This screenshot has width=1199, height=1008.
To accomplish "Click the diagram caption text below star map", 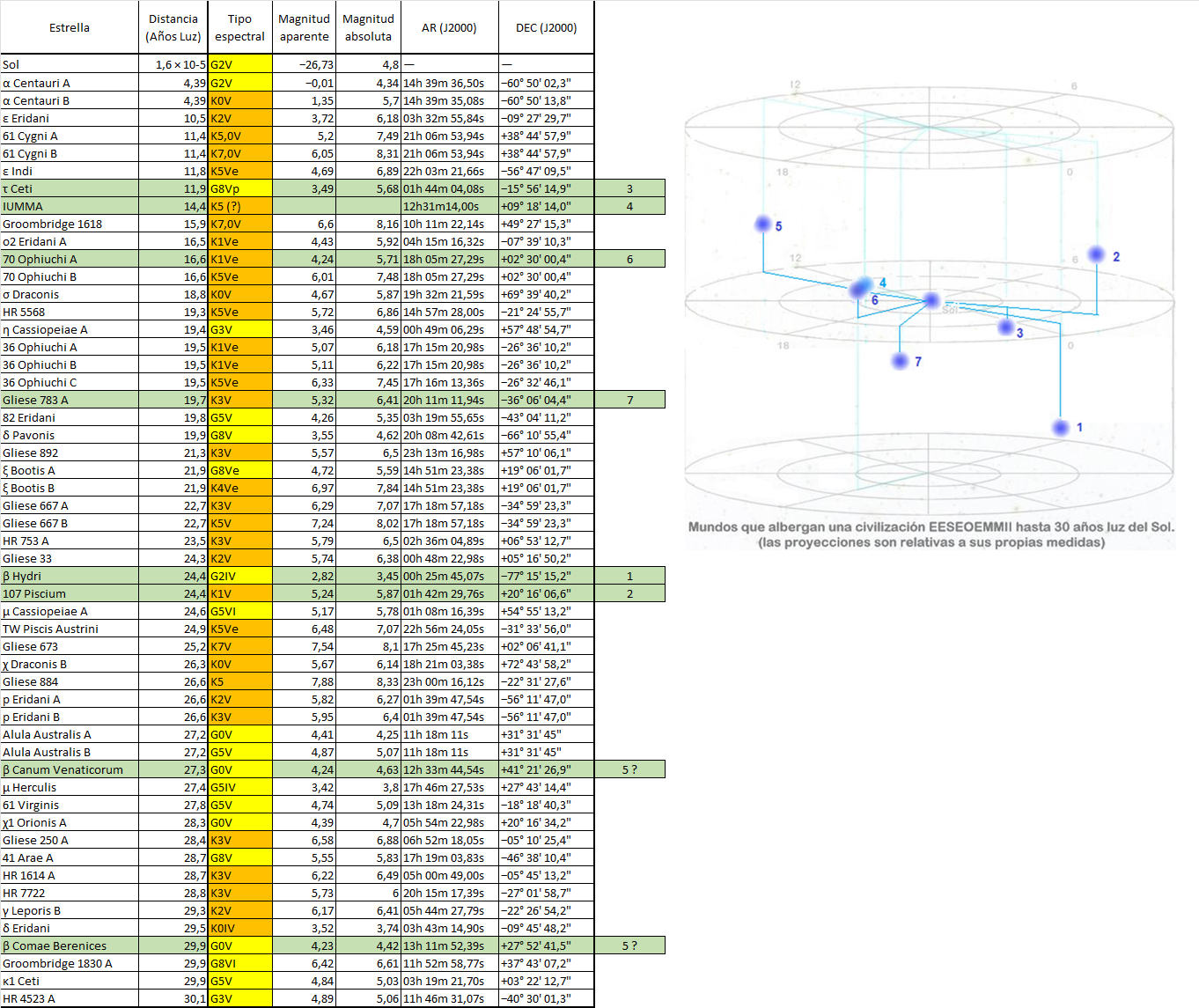I will (x=931, y=534).
